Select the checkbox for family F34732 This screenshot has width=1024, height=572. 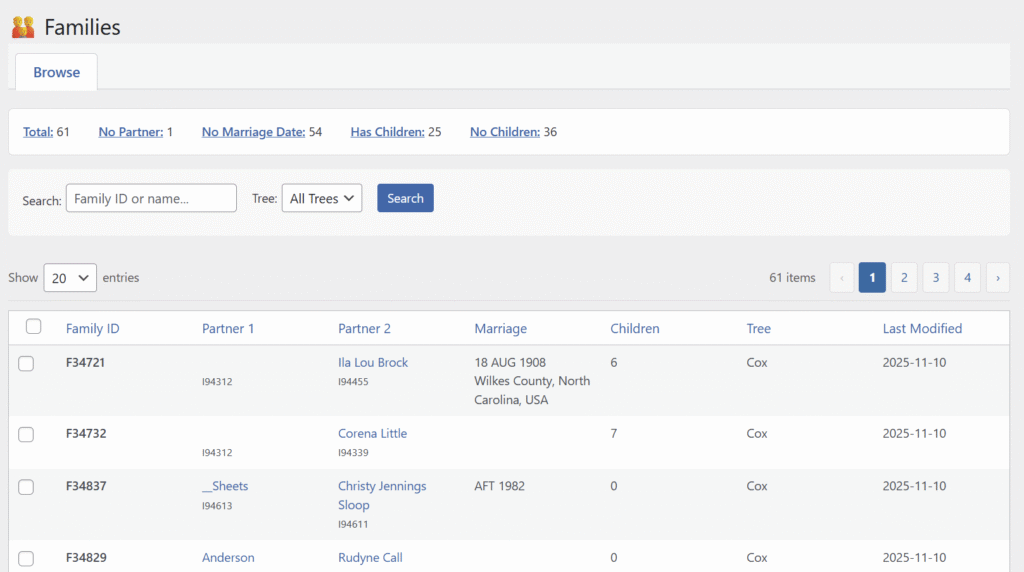tap(26, 434)
